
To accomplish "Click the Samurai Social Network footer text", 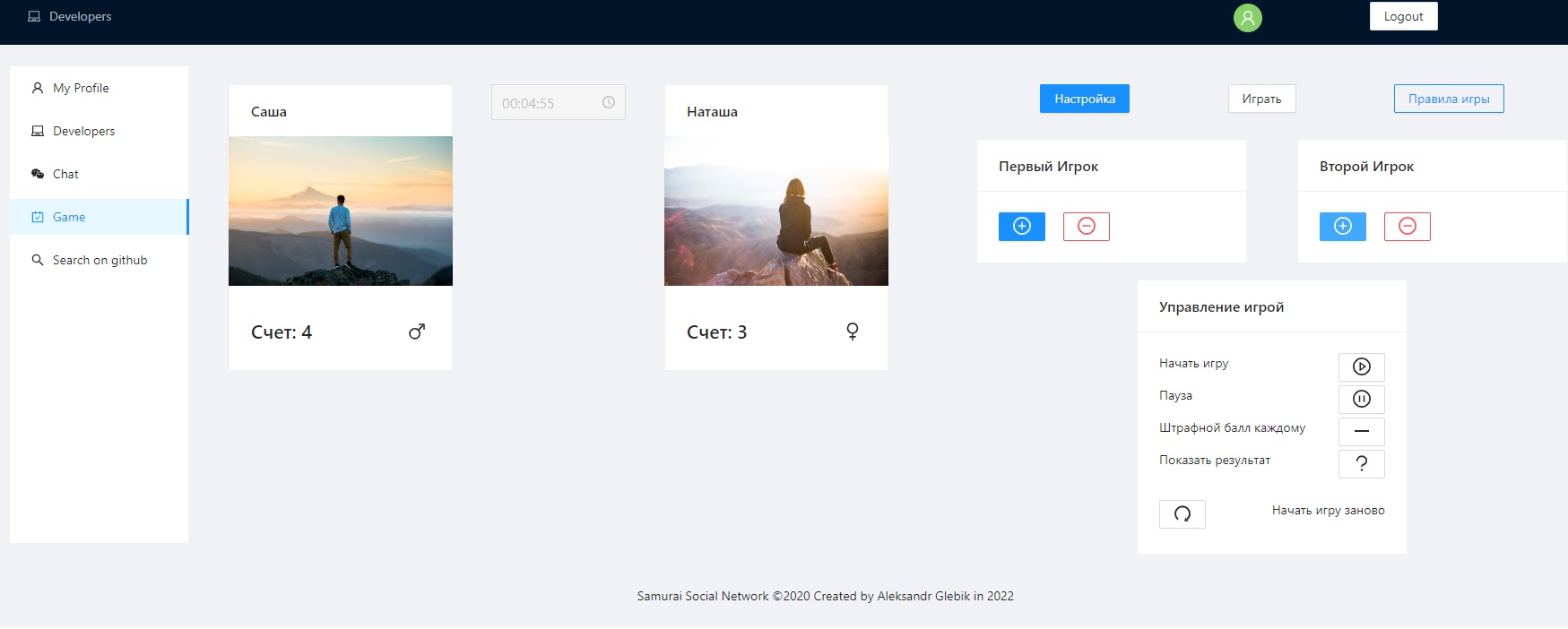I will [825, 596].
